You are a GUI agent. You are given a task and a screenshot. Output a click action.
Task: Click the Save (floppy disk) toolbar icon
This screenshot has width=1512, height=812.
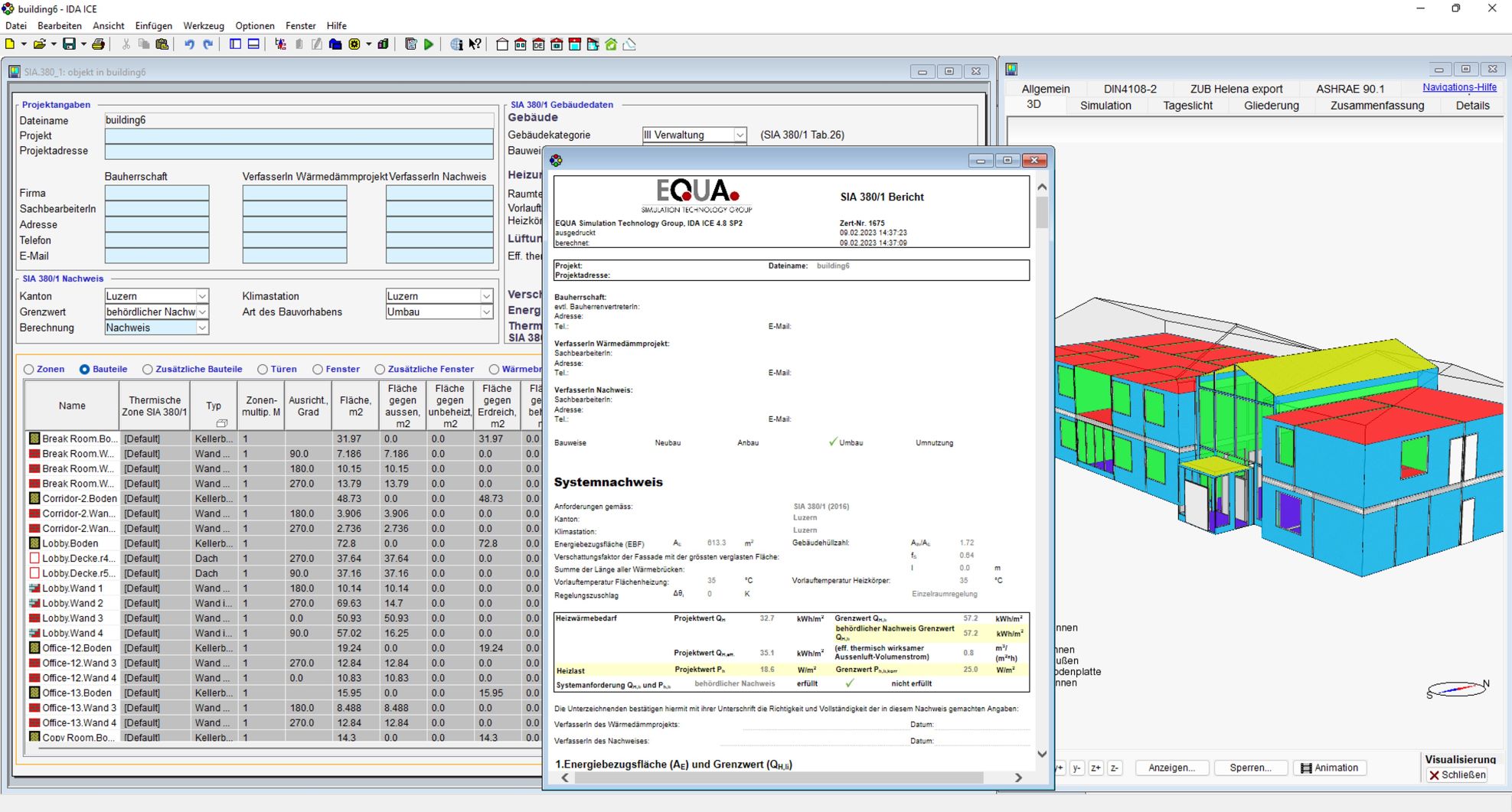coord(69,44)
